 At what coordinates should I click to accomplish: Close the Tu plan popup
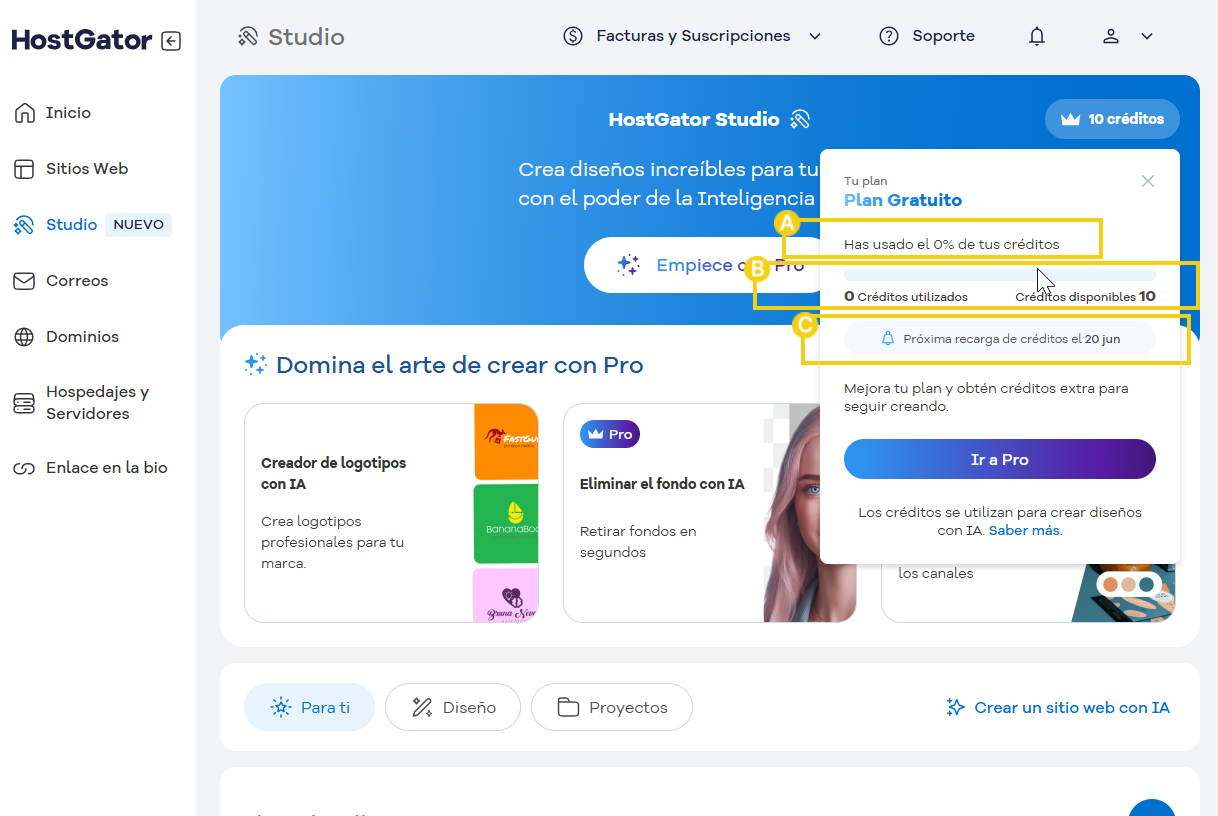click(1148, 181)
